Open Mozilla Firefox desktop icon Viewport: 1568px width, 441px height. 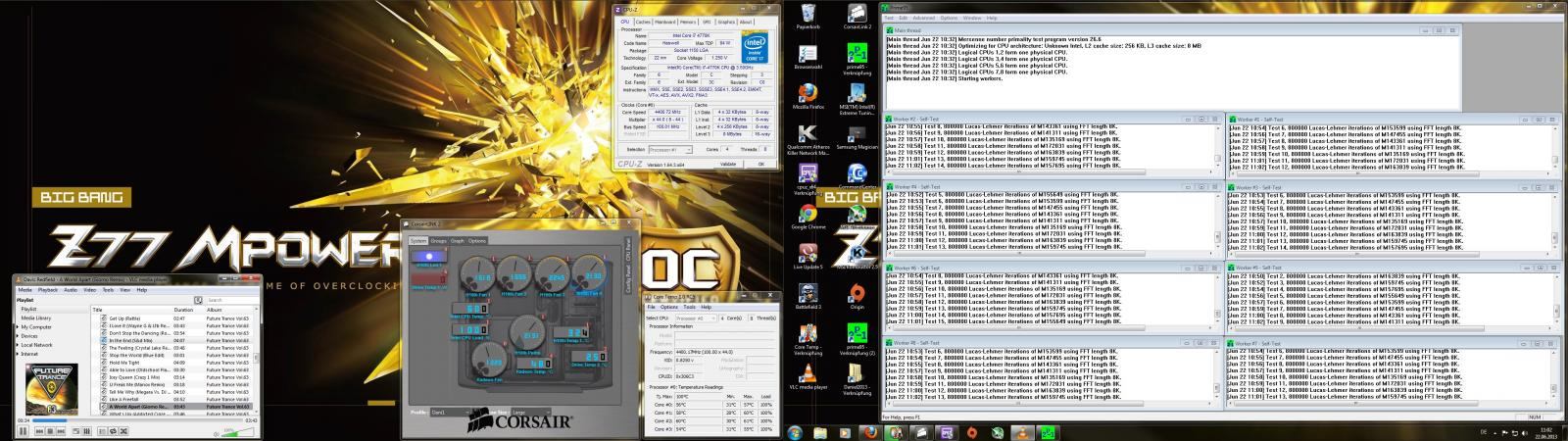pyautogui.click(x=808, y=95)
